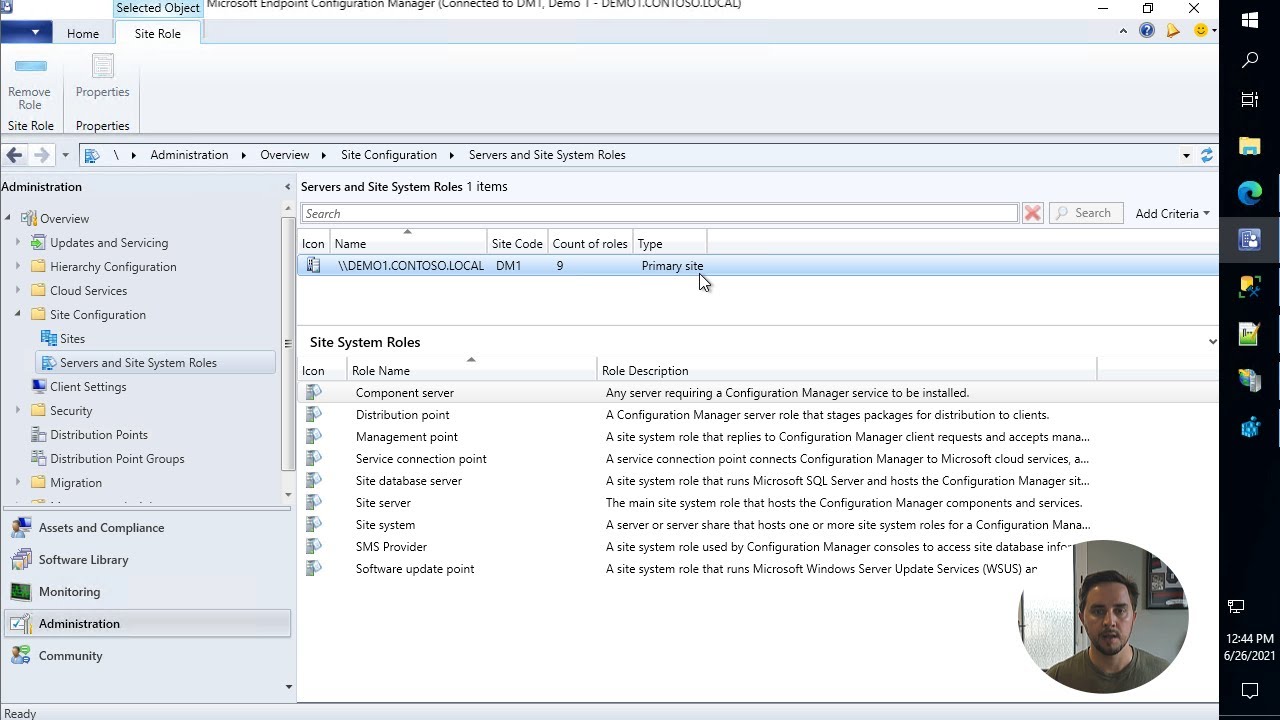
Task: Click the Overview breadcrumb
Action: coord(284,155)
